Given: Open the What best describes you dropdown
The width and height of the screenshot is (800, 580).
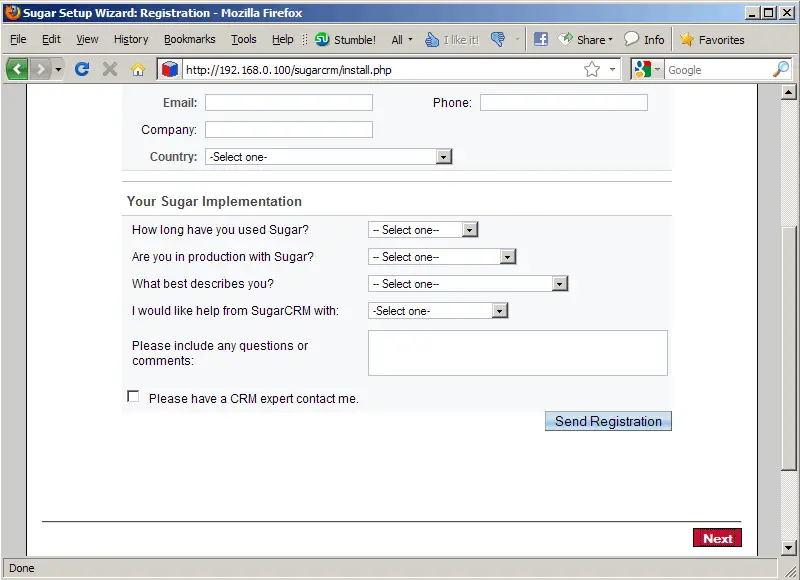Looking at the screenshot, I should [468, 284].
